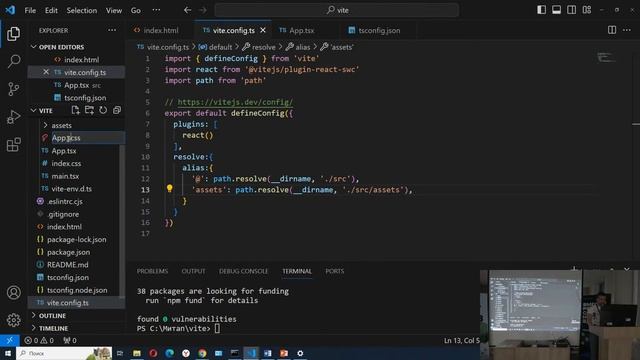This screenshot has width=640, height=360.
Task: Open the Go menu
Action: 136,10
